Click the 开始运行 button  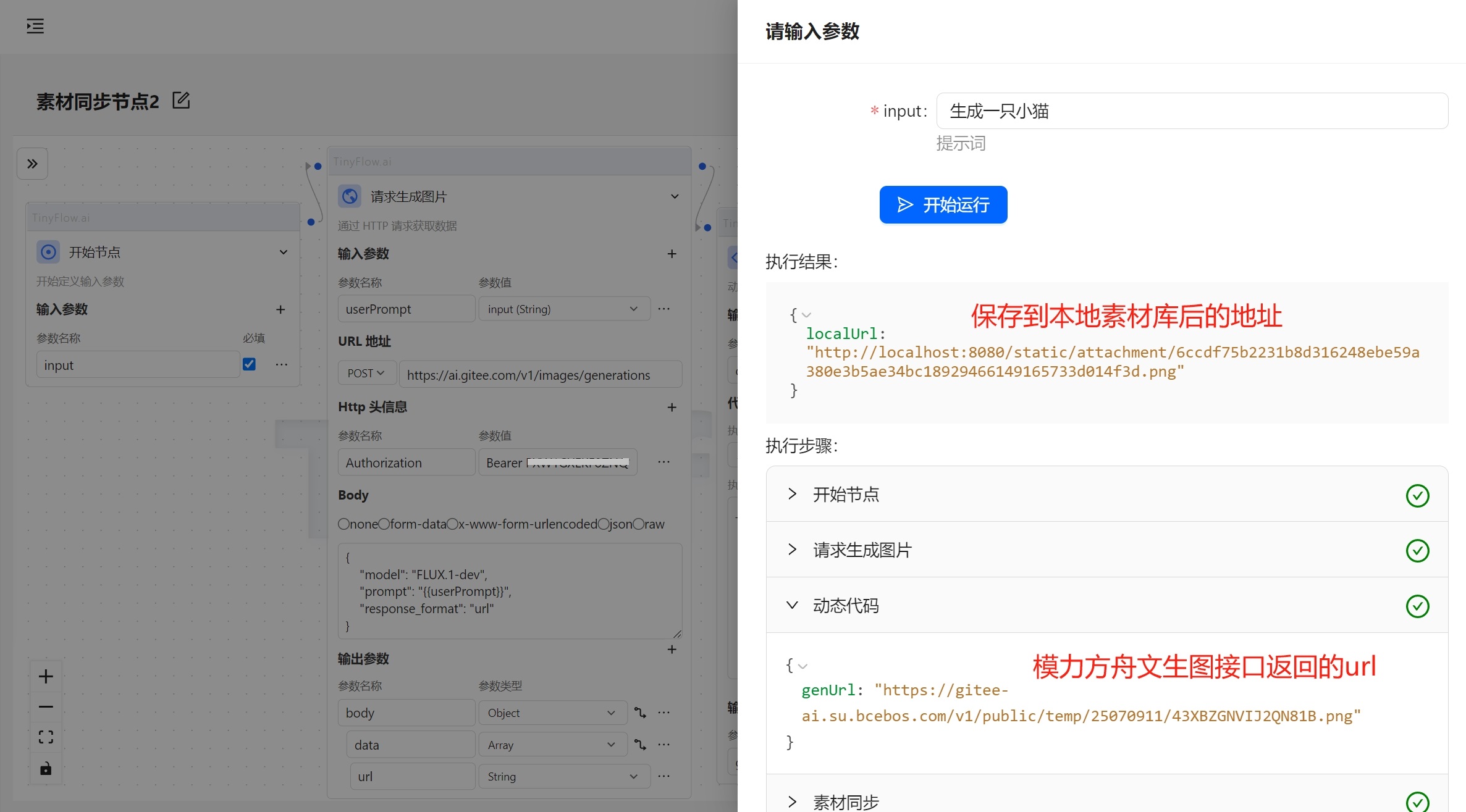[x=943, y=204]
